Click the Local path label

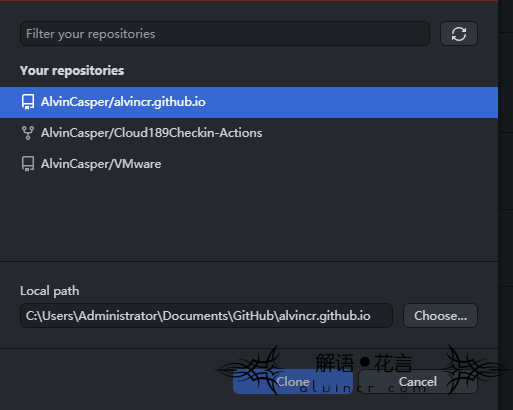coord(50,291)
